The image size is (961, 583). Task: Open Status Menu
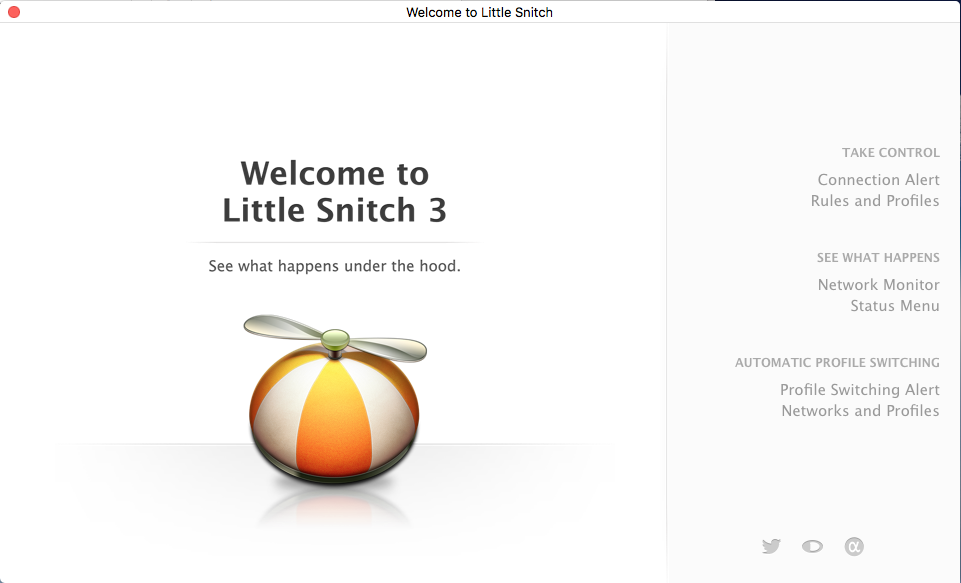(894, 306)
